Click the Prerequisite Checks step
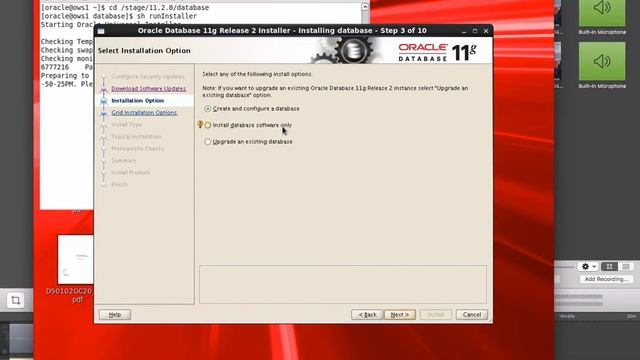This screenshot has height=360, width=640. (138, 149)
